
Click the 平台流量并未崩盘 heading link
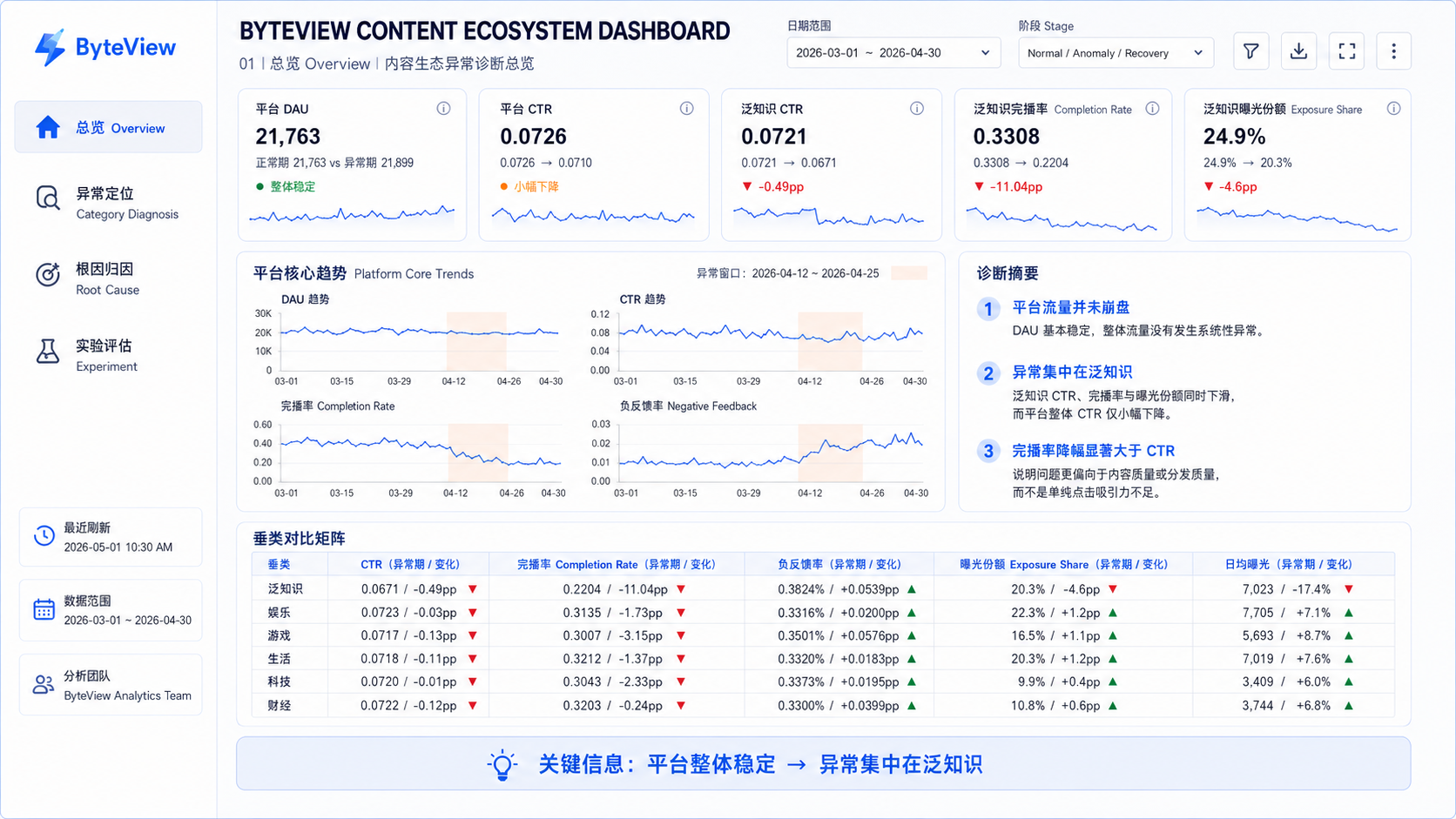coord(1071,307)
